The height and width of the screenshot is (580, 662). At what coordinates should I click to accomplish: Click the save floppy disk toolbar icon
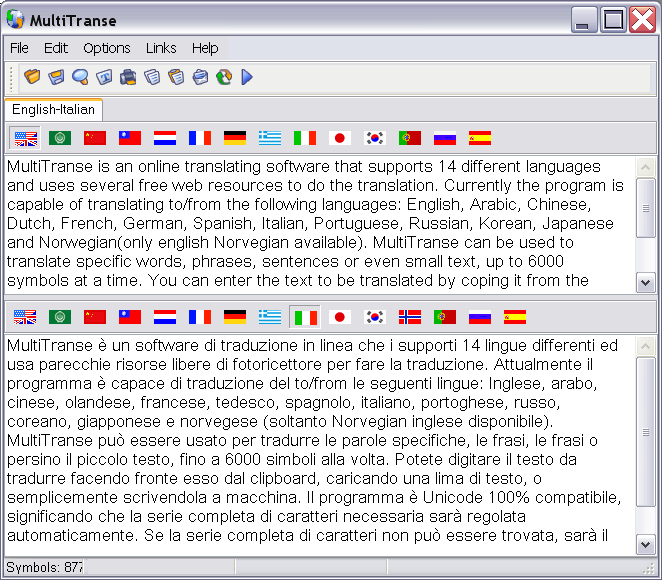tap(56, 77)
